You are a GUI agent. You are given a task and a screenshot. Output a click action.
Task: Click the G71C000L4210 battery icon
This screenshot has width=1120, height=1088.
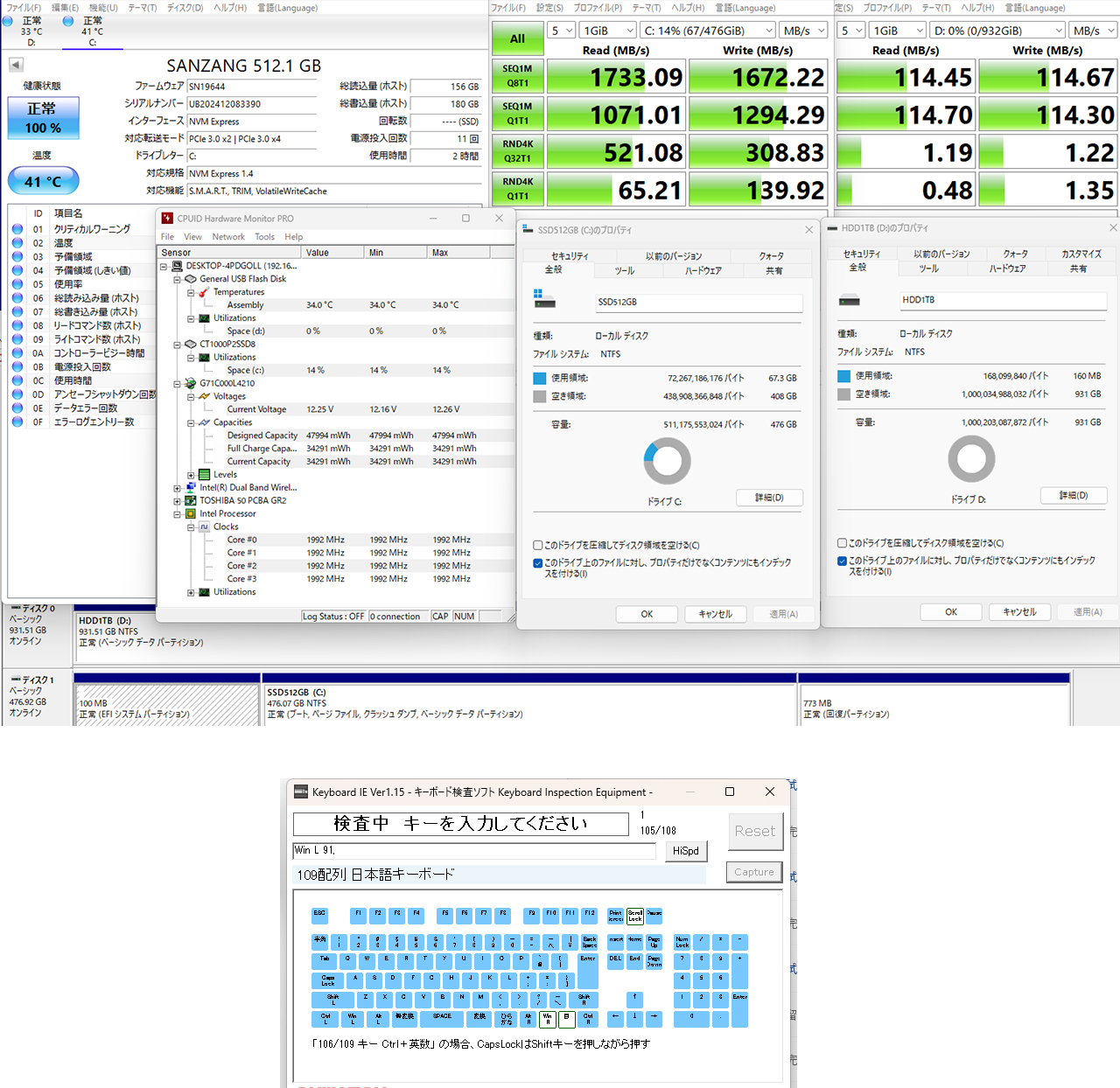(191, 383)
